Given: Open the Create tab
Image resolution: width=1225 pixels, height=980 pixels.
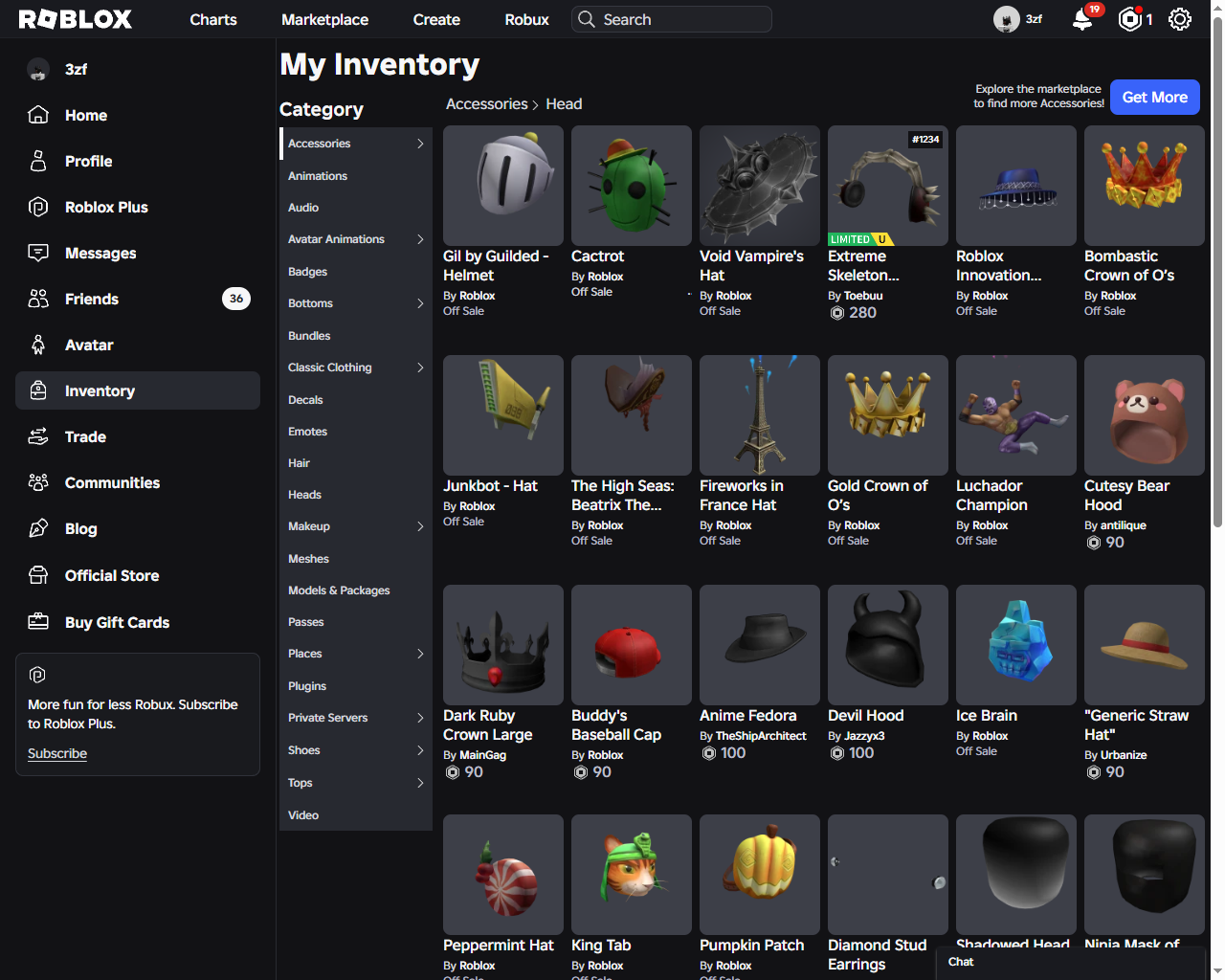Looking at the screenshot, I should [x=436, y=19].
